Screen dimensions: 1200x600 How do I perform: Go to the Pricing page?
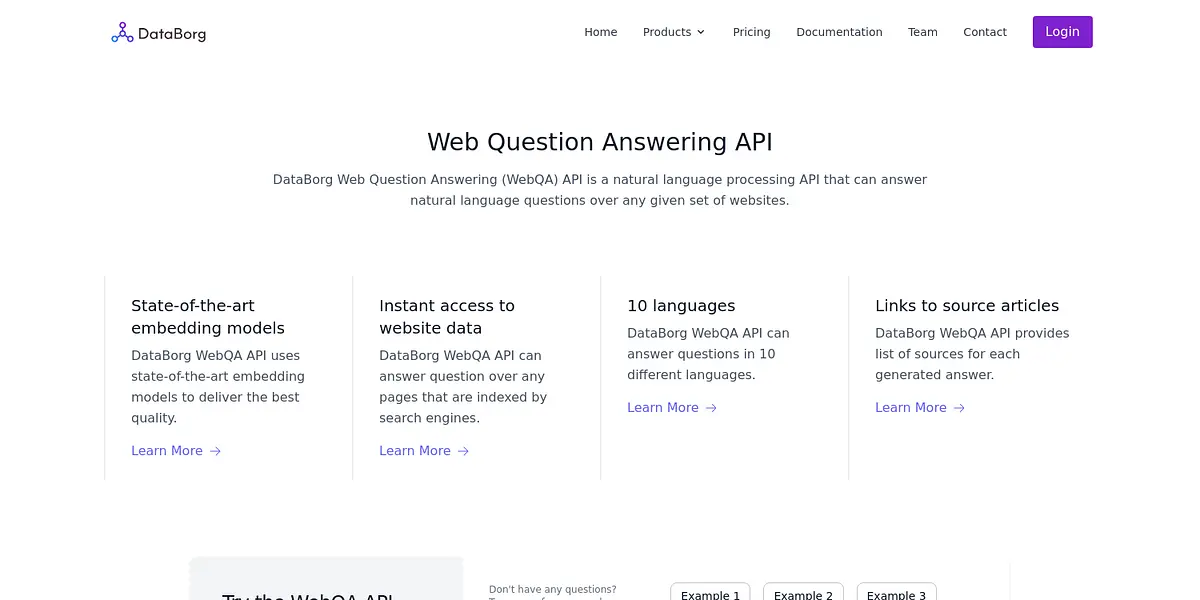(751, 32)
